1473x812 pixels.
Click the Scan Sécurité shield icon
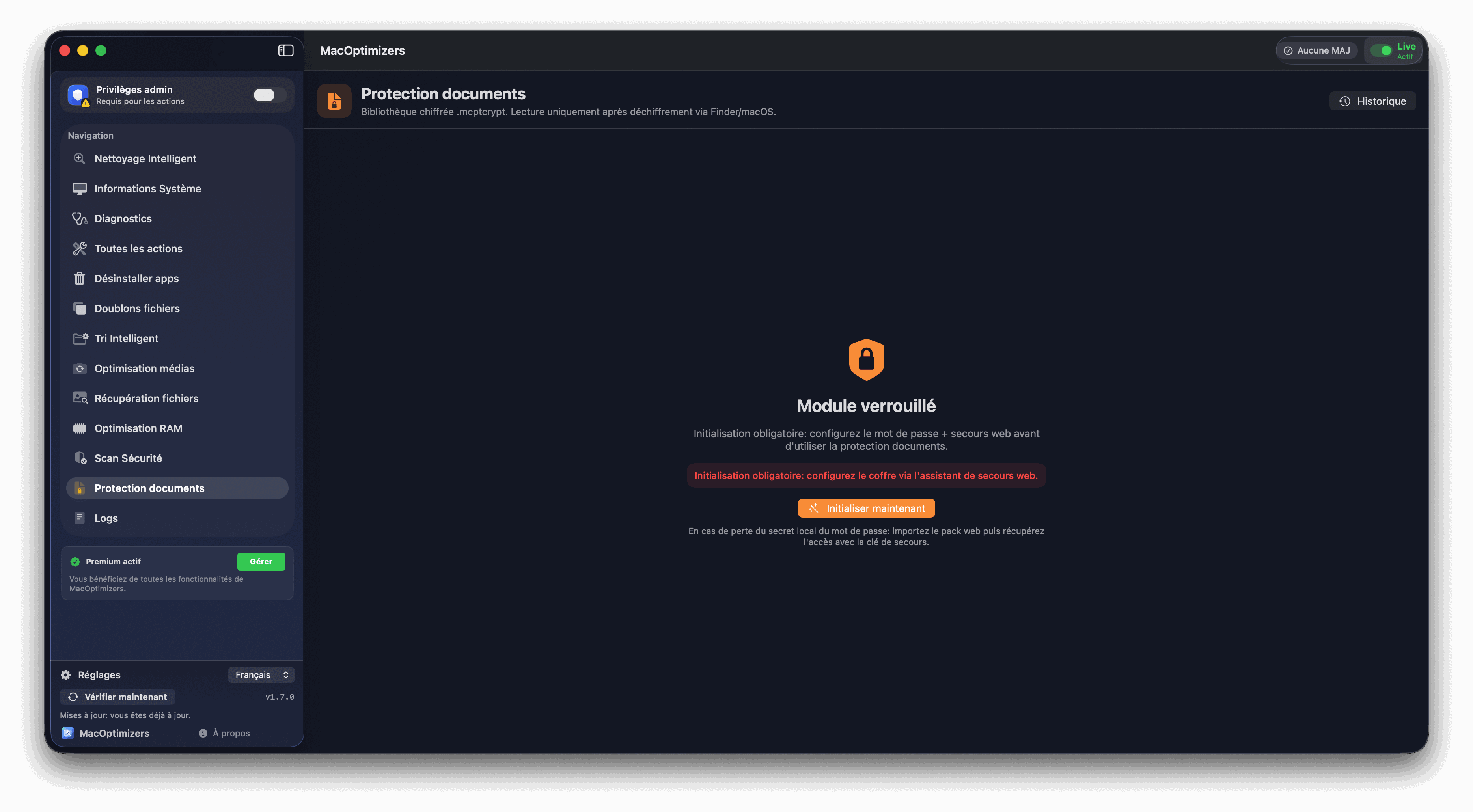point(80,458)
